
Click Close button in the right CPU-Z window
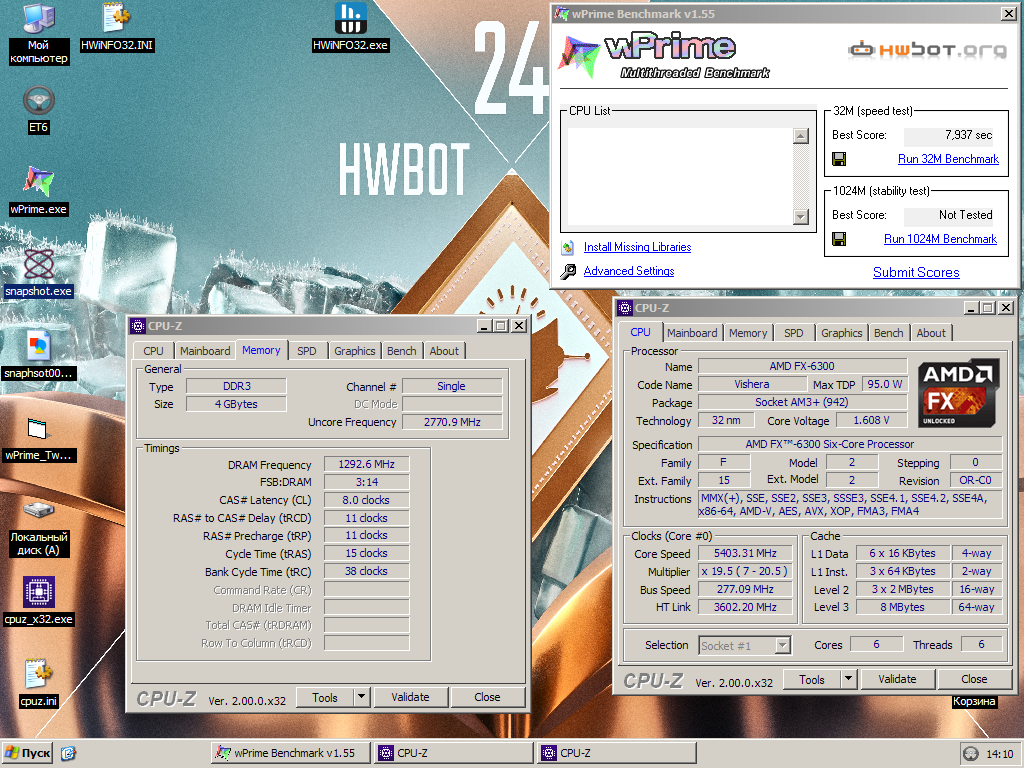pyautogui.click(x=974, y=679)
